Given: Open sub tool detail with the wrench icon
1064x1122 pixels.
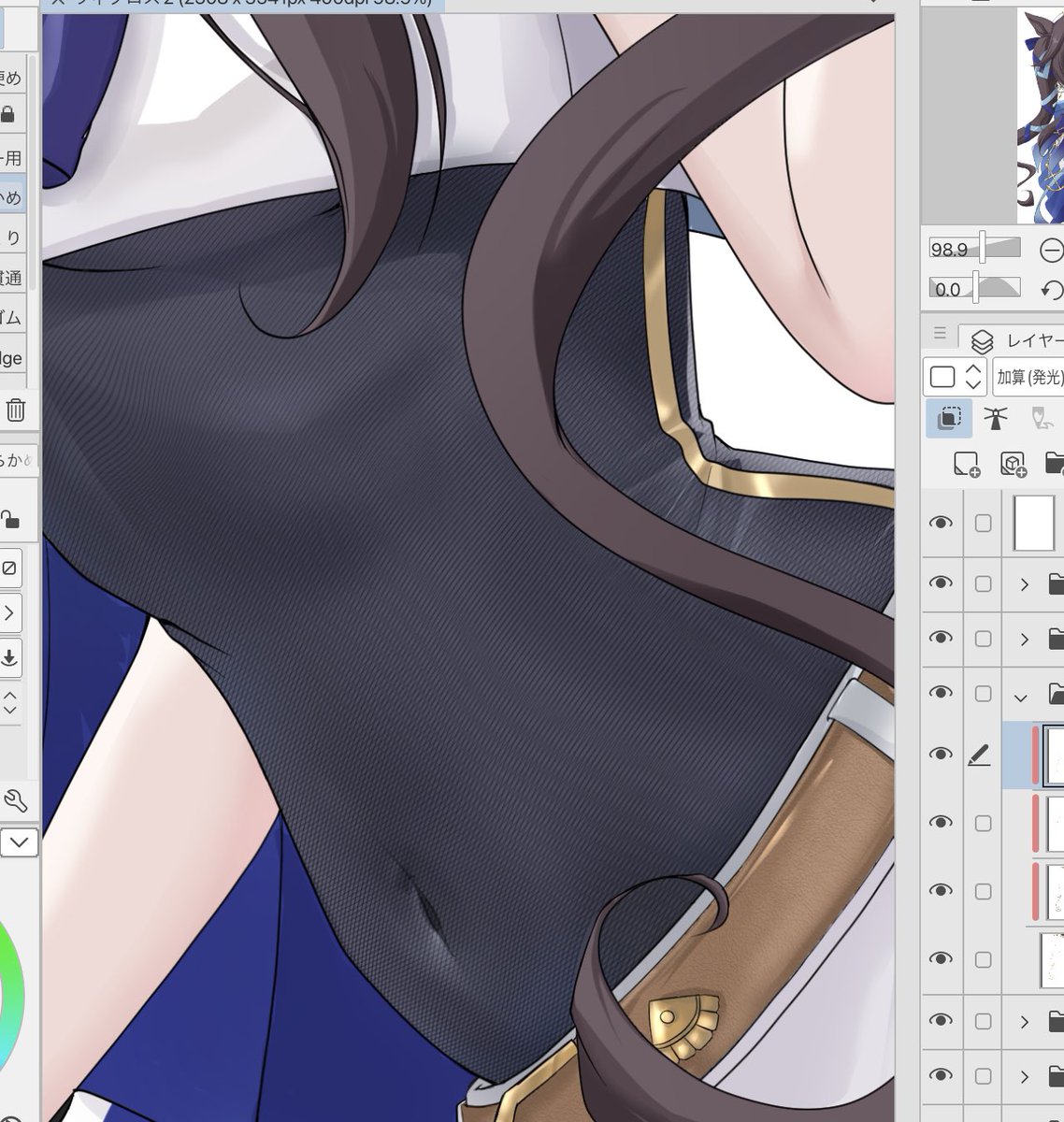Looking at the screenshot, I should (x=15, y=800).
